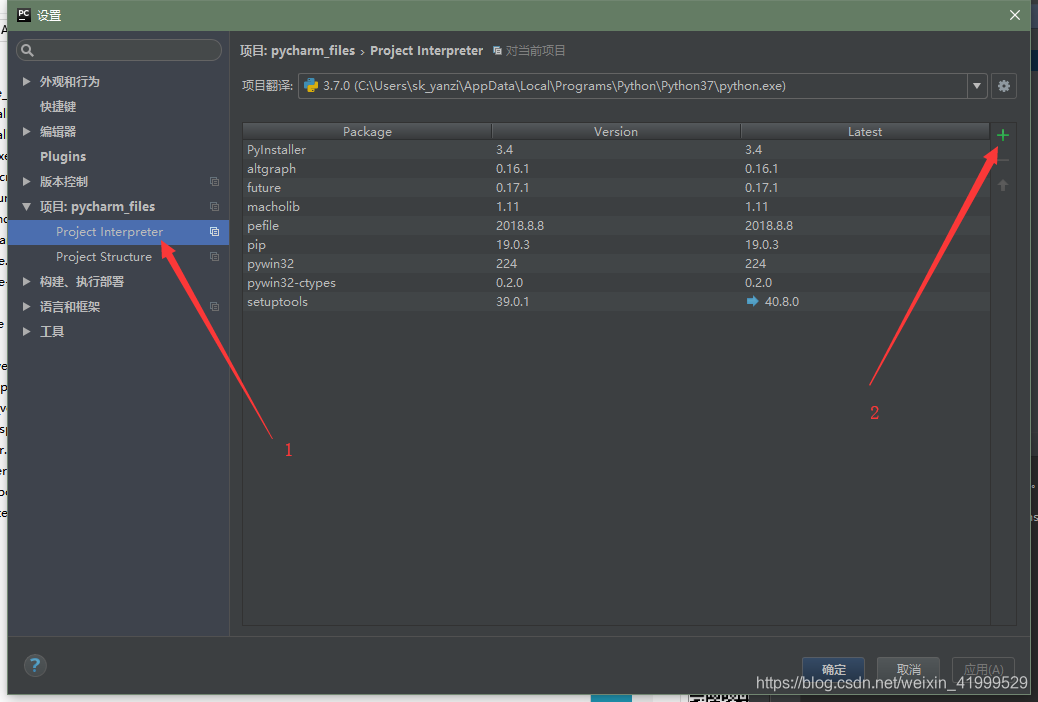1038x702 pixels.
Task: Expand the 构建、执行部署 section
Action: tap(26, 281)
